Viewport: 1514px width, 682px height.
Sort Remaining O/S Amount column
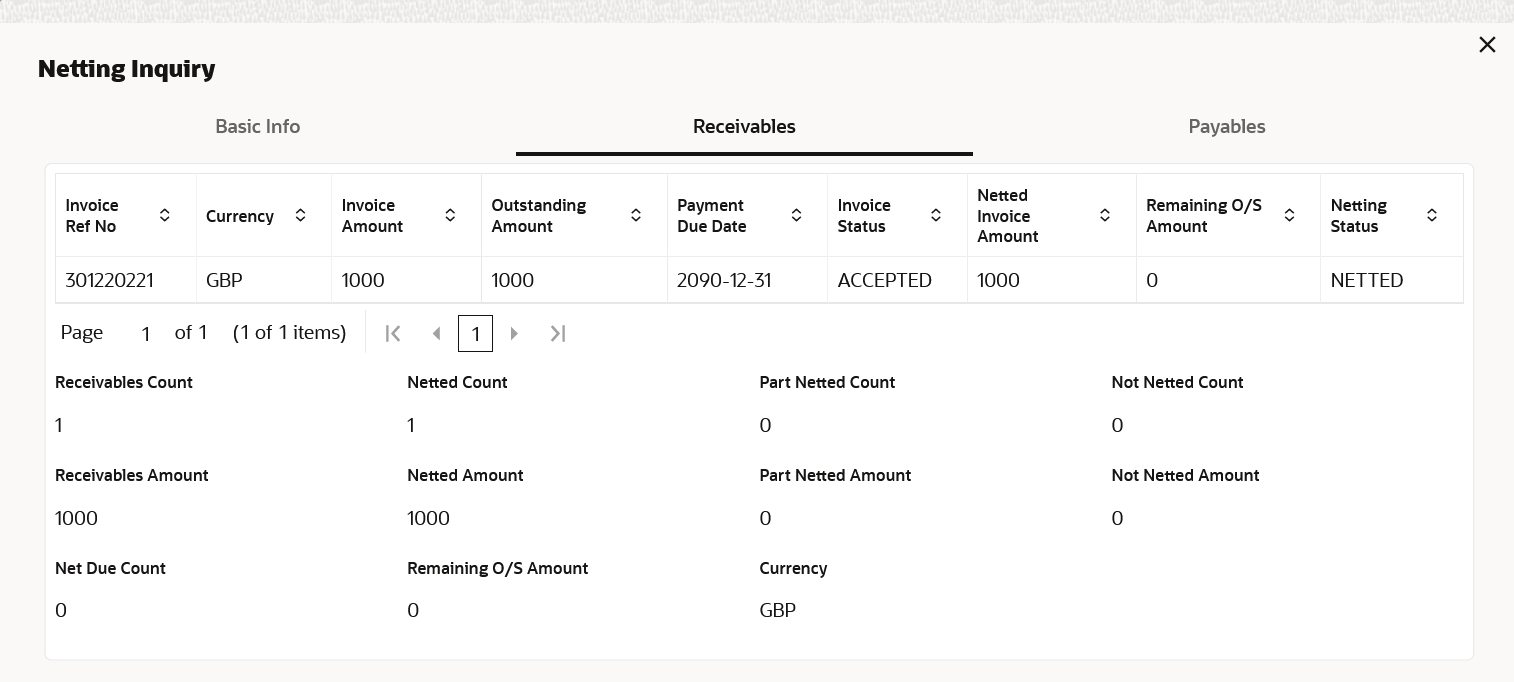click(1289, 216)
